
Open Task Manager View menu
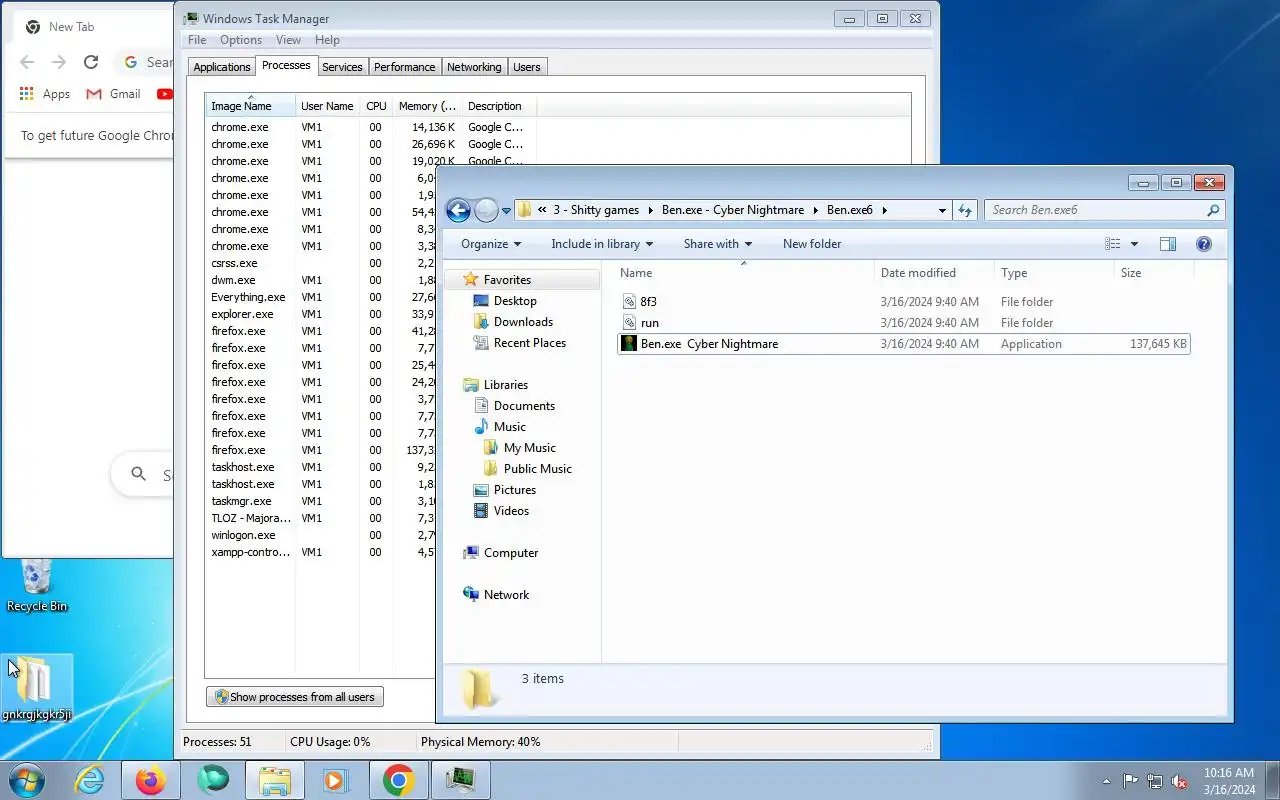pyautogui.click(x=288, y=40)
